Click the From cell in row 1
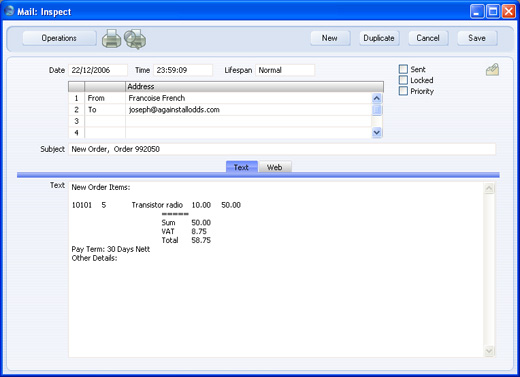 point(105,98)
